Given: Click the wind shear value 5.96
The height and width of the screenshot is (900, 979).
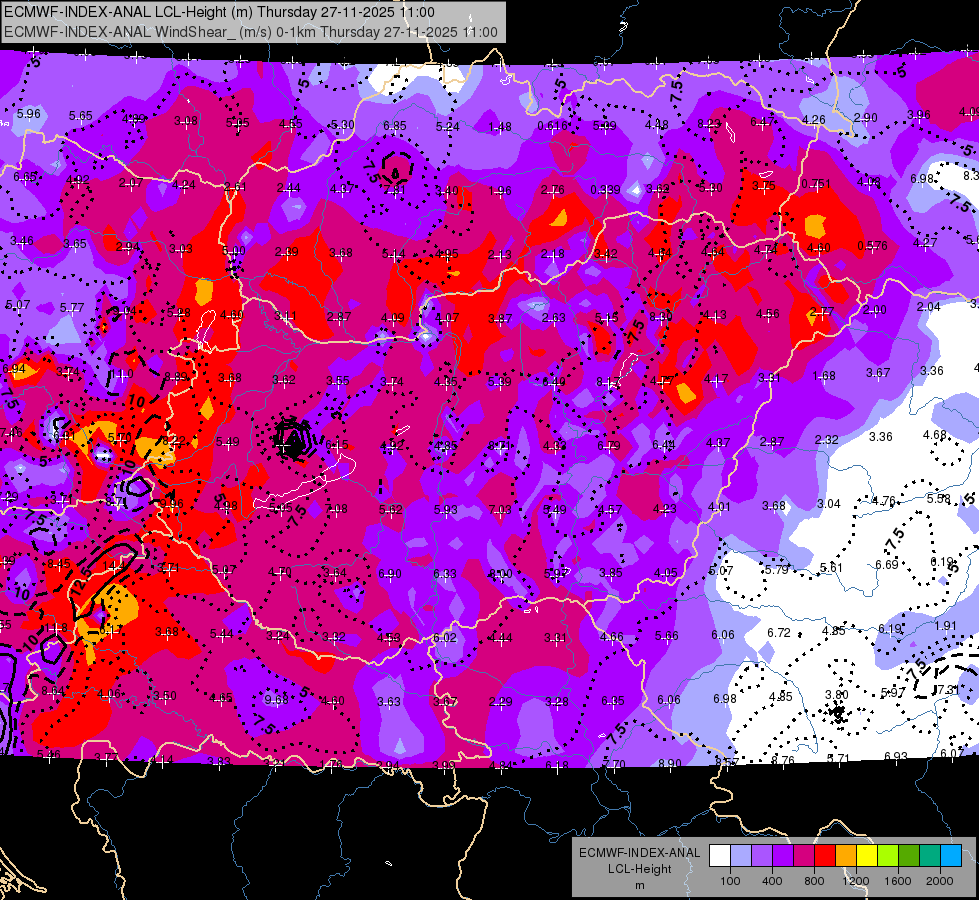Looking at the screenshot, I should click(x=29, y=114).
